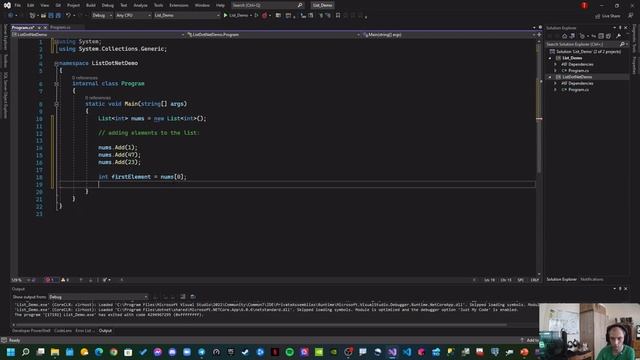Open the ListDotNetDemo project navigation dropdown
Image resolution: width=640 pixels, height=360 pixels.
pyautogui.click(x=98, y=35)
